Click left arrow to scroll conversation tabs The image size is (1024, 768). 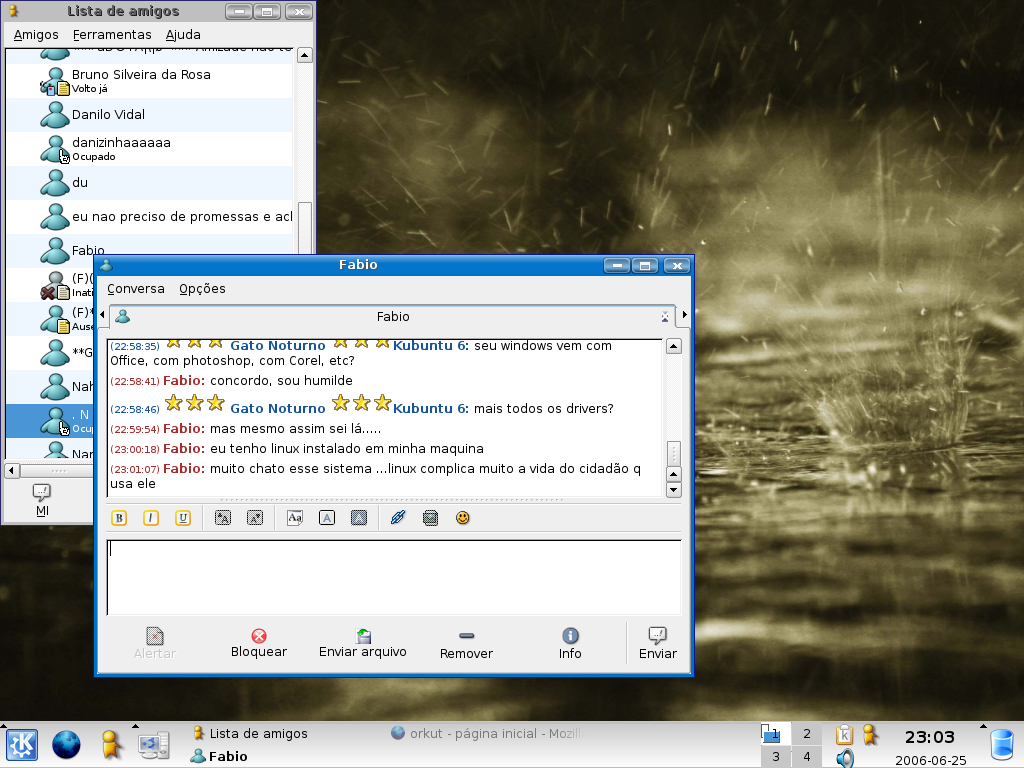(102, 315)
